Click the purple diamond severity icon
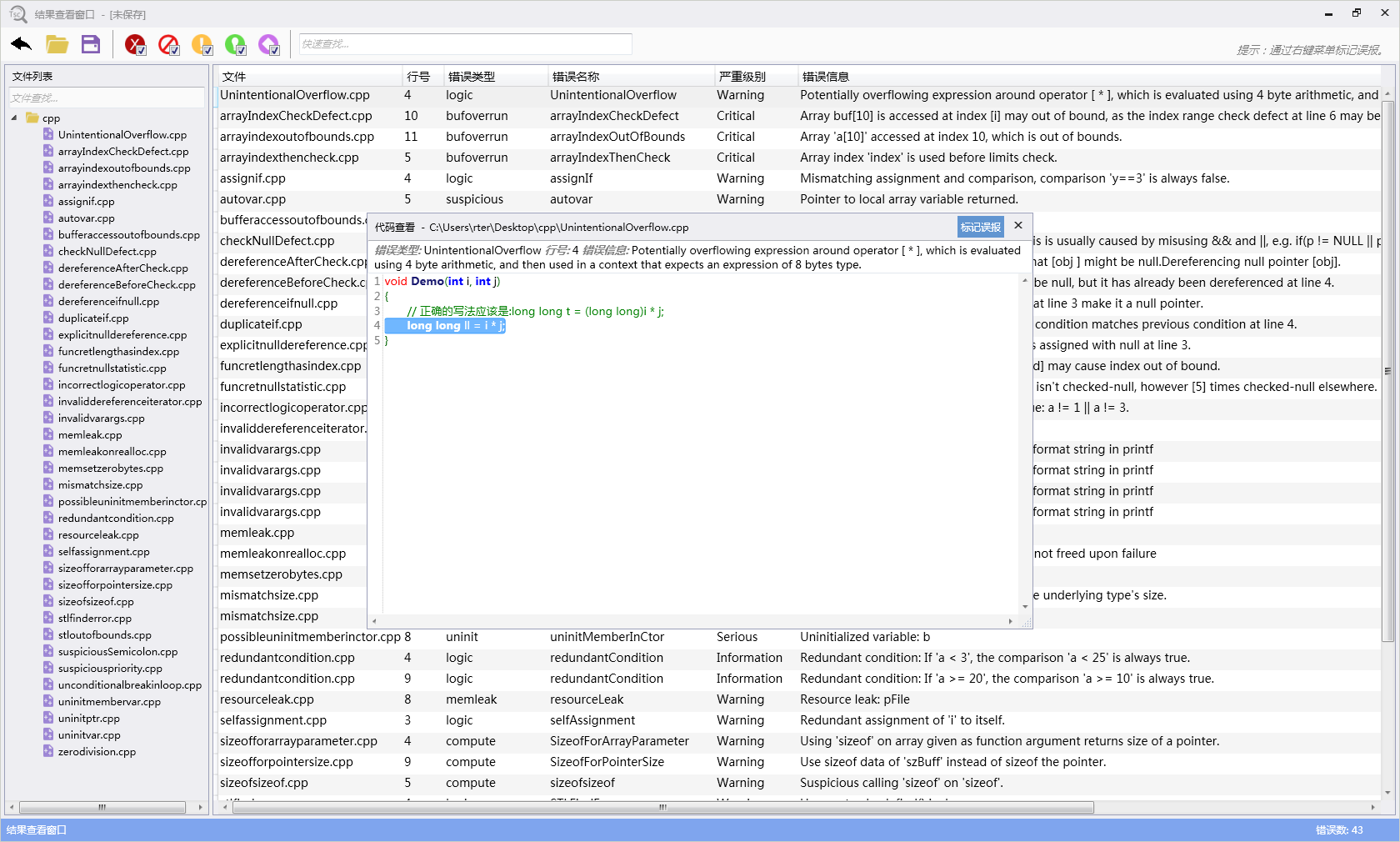Image resolution: width=1400 pixels, height=842 pixels. click(x=267, y=42)
